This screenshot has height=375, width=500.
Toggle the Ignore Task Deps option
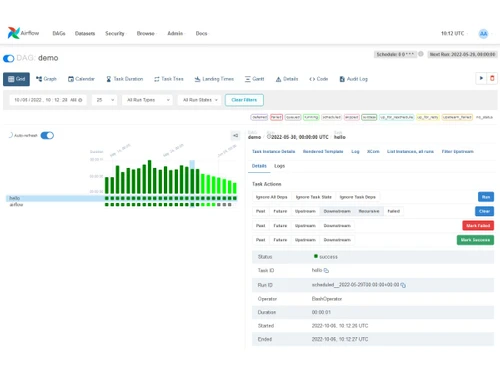click(x=358, y=197)
